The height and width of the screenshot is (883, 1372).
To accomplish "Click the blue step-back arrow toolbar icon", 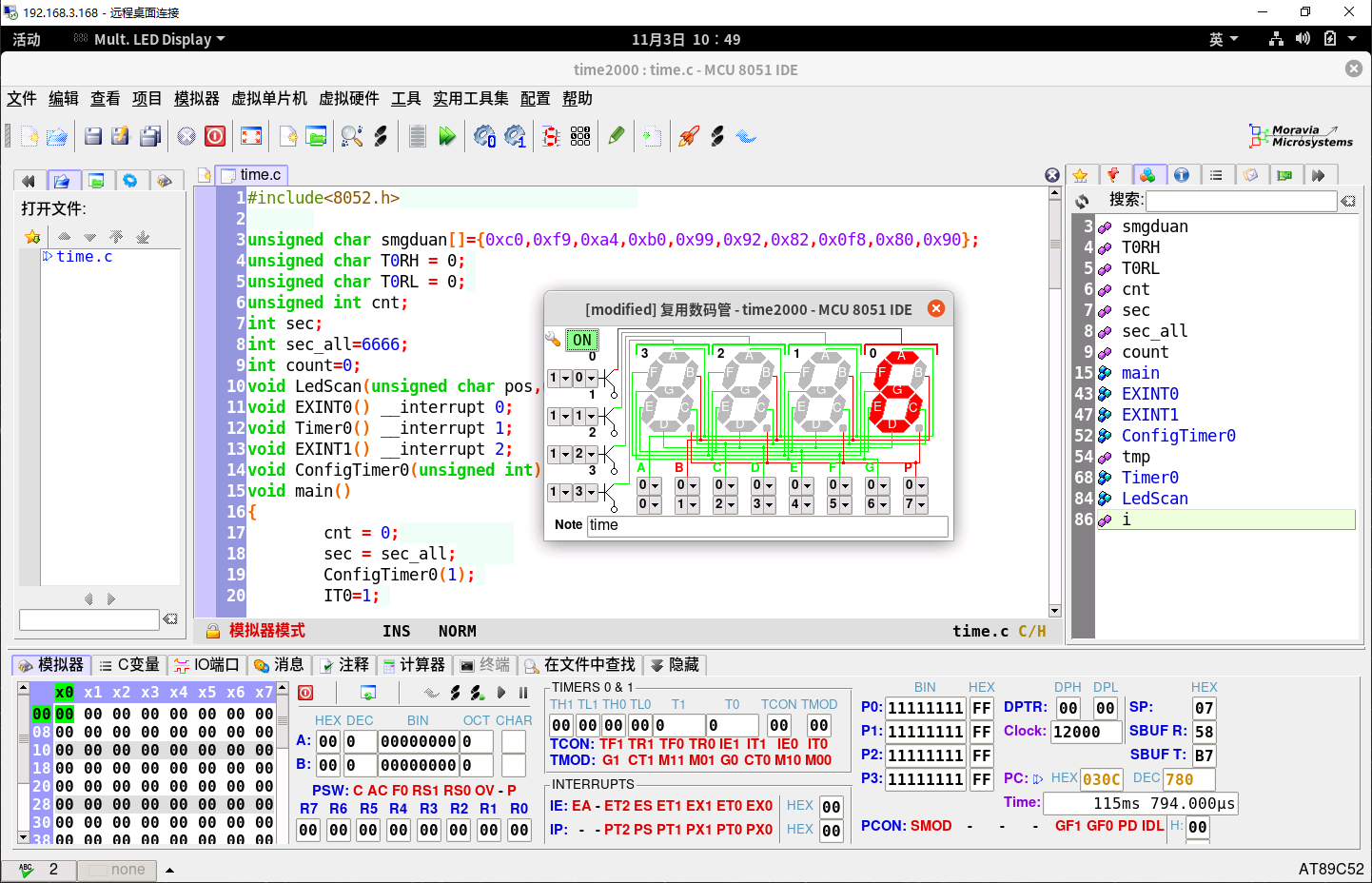I will pyautogui.click(x=747, y=137).
